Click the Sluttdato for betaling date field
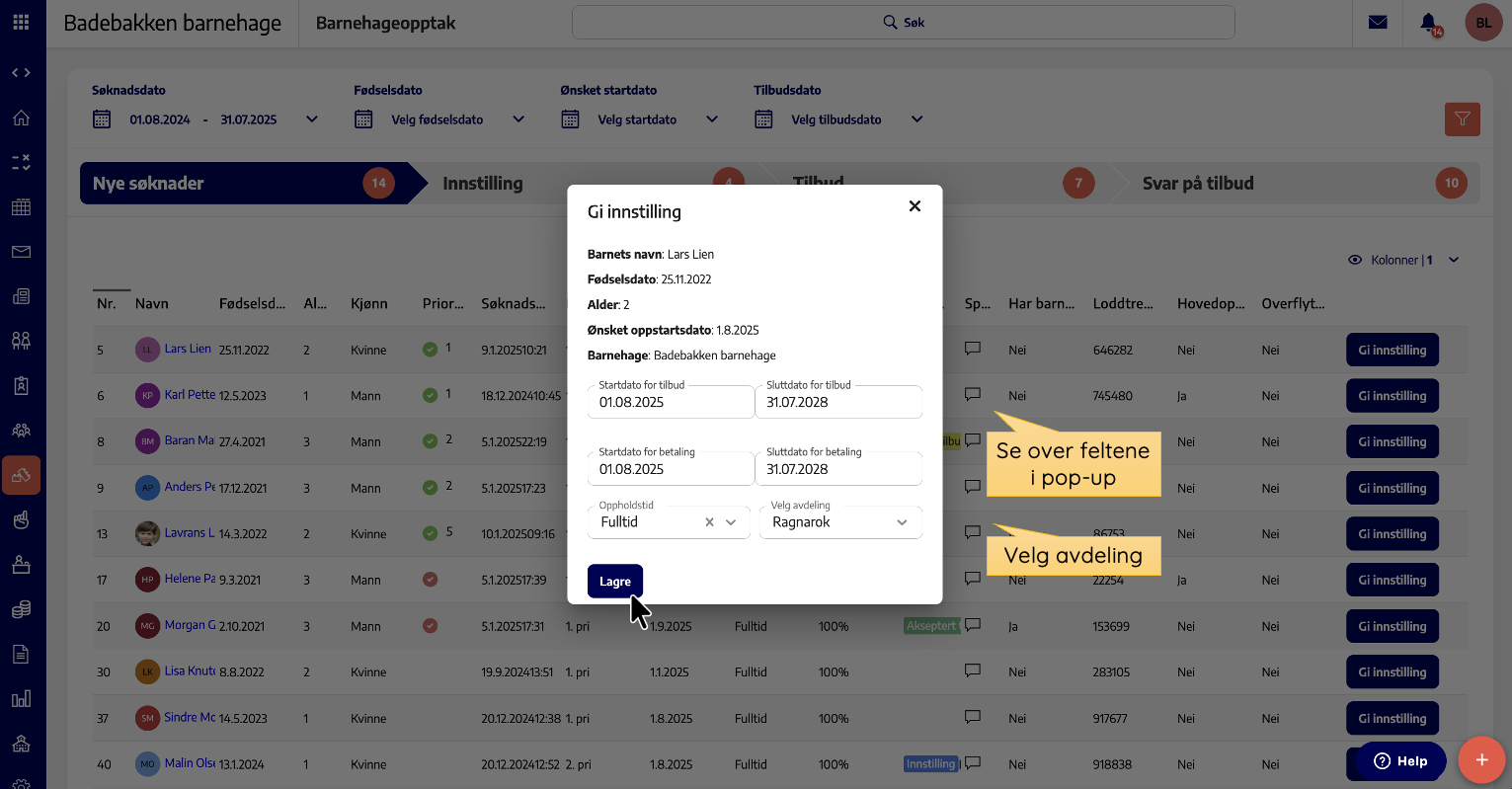The image size is (1512, 789). 839,469
